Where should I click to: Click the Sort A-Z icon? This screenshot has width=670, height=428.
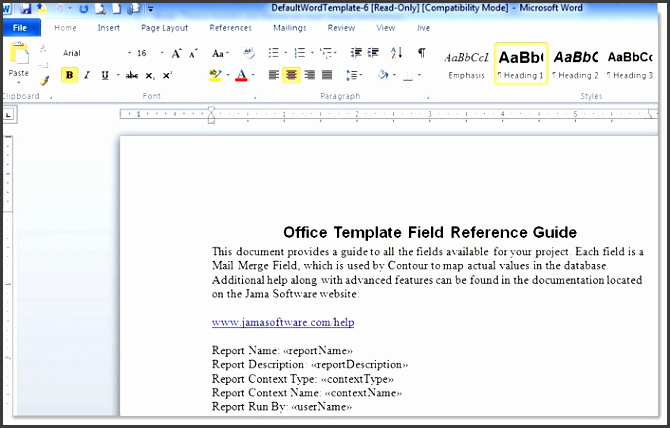[x=397, y=53]
